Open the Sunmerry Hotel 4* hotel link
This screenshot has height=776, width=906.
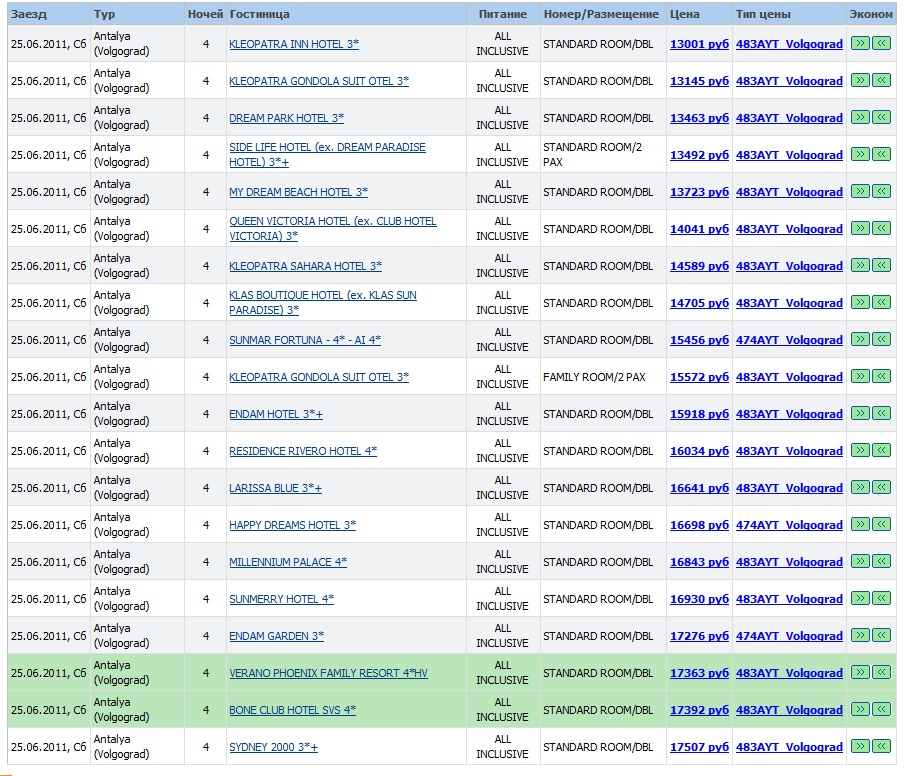pos(281,599)
